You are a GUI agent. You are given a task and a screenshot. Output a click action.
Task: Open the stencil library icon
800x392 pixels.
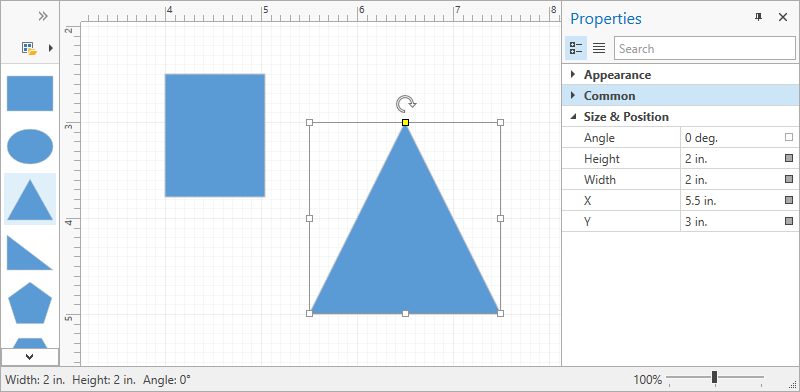pyautogui.click(x=29, y=48)
